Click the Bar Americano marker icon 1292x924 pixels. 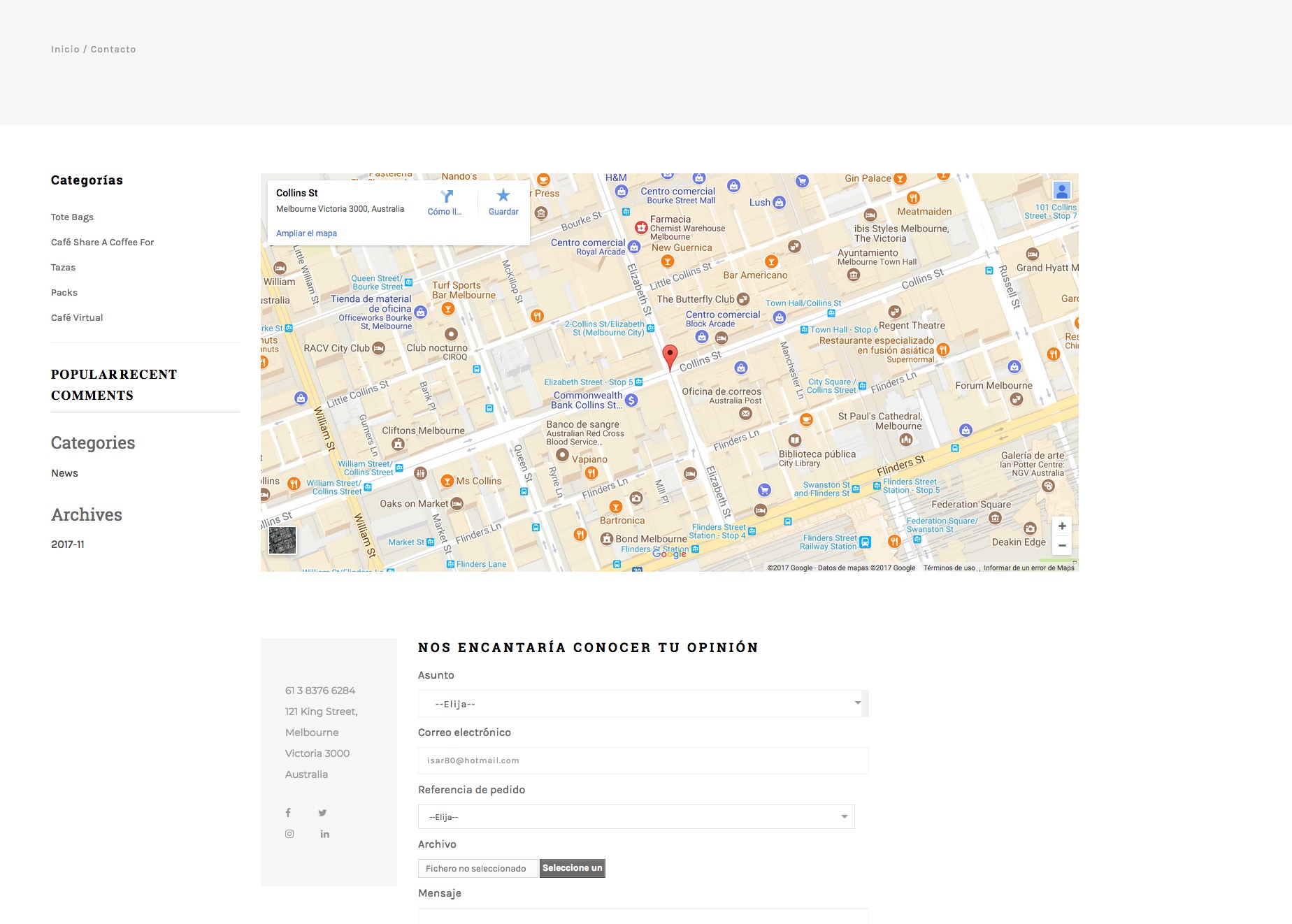(771, 261)
